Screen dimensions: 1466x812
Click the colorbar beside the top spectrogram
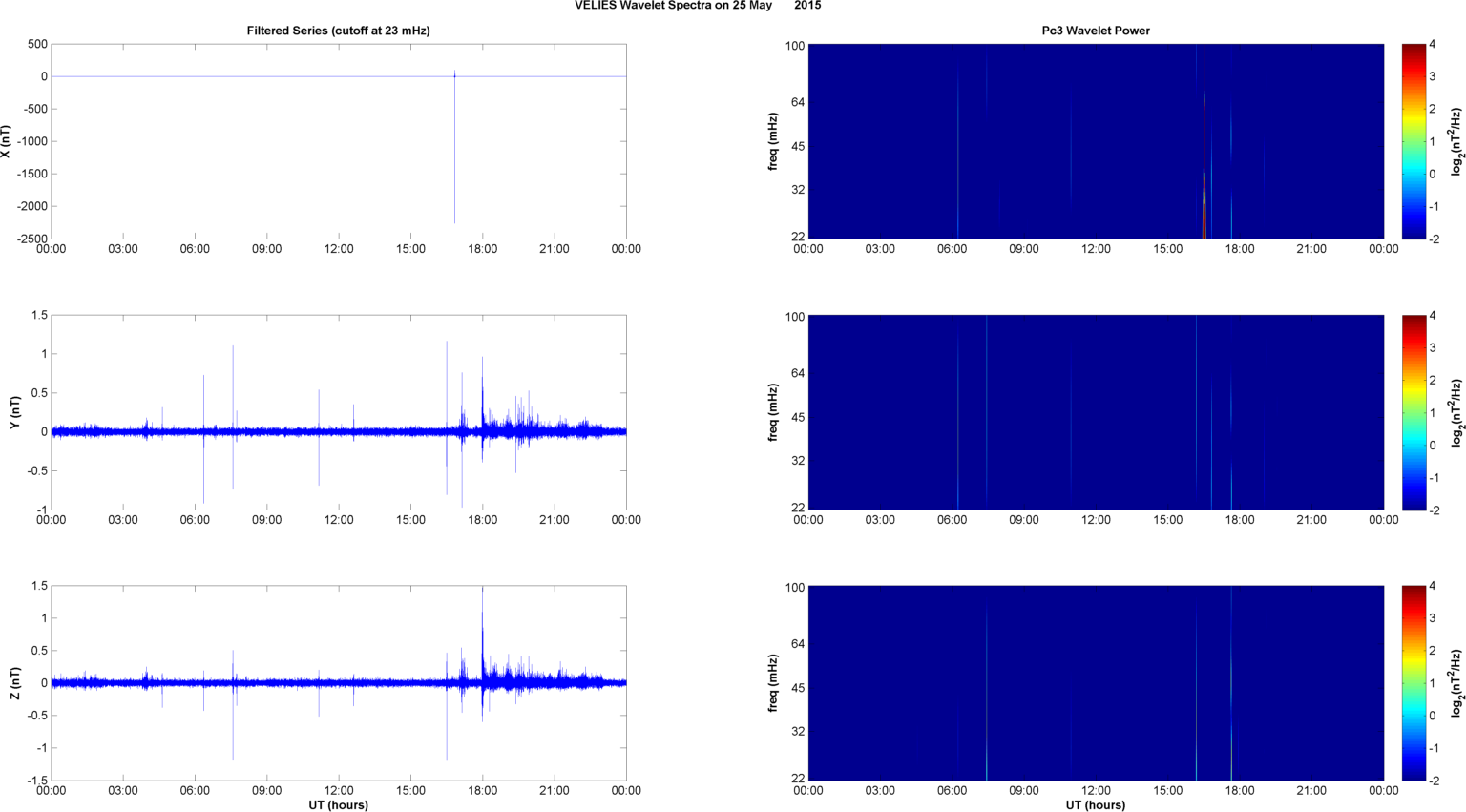coord(1414,141)
